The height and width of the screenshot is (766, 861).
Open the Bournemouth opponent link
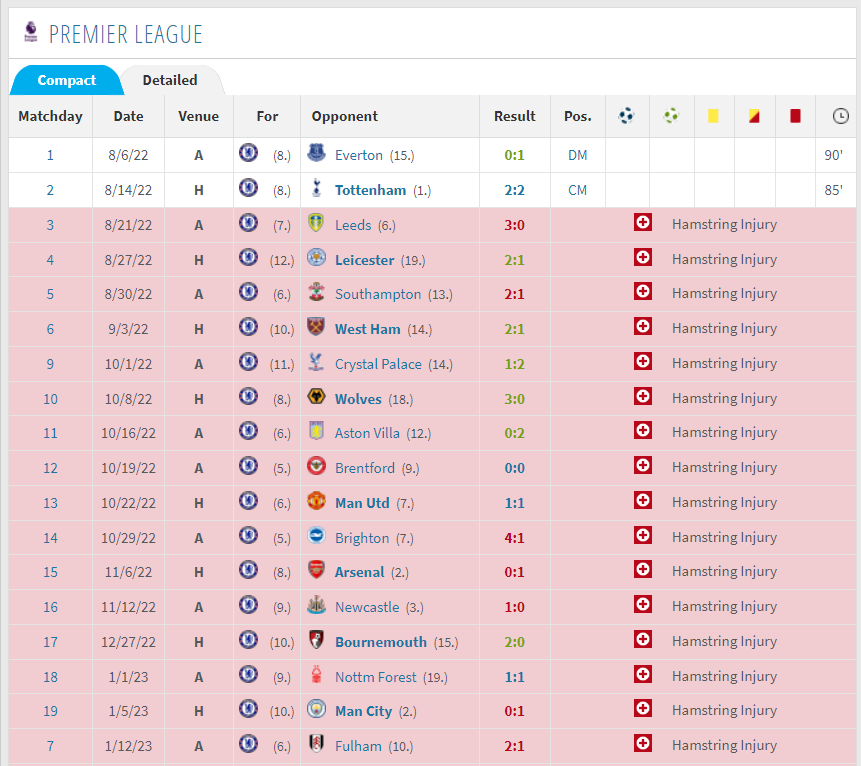tap(381, 642)
